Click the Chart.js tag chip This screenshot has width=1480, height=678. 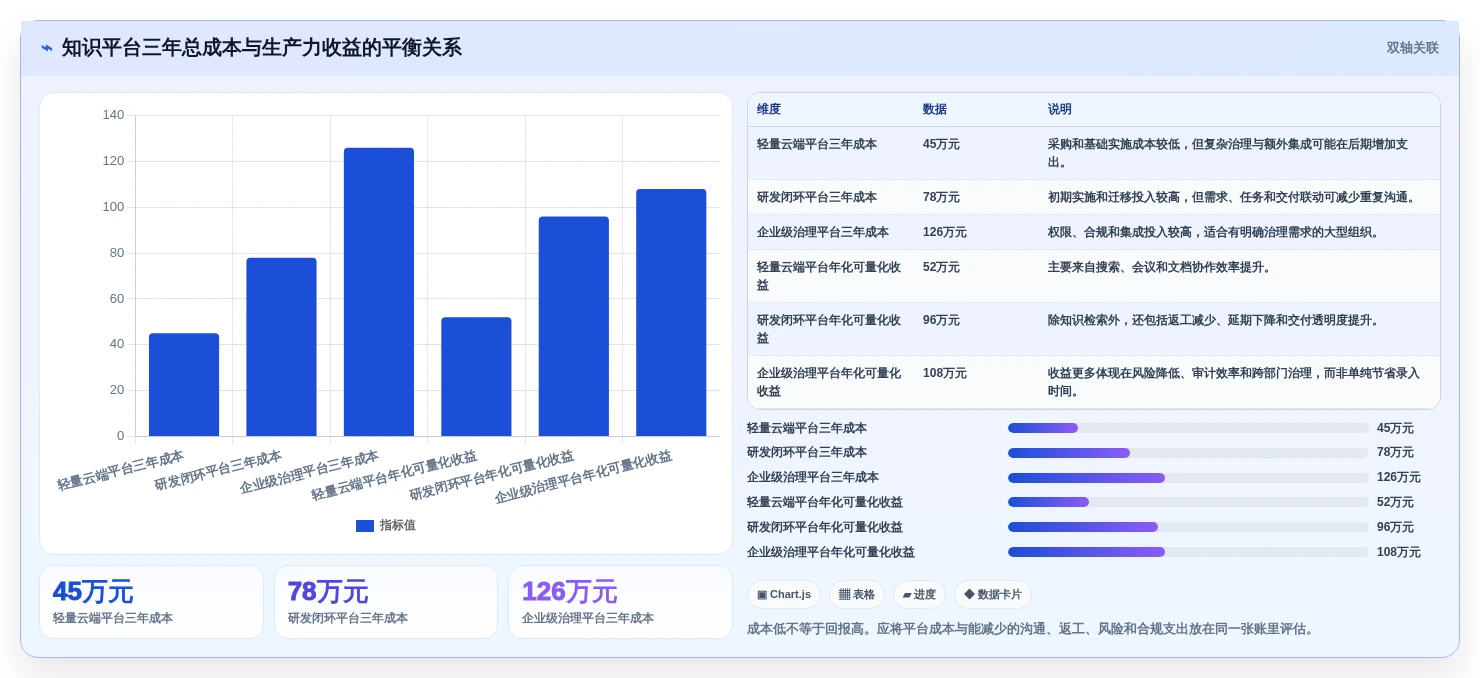784,594
